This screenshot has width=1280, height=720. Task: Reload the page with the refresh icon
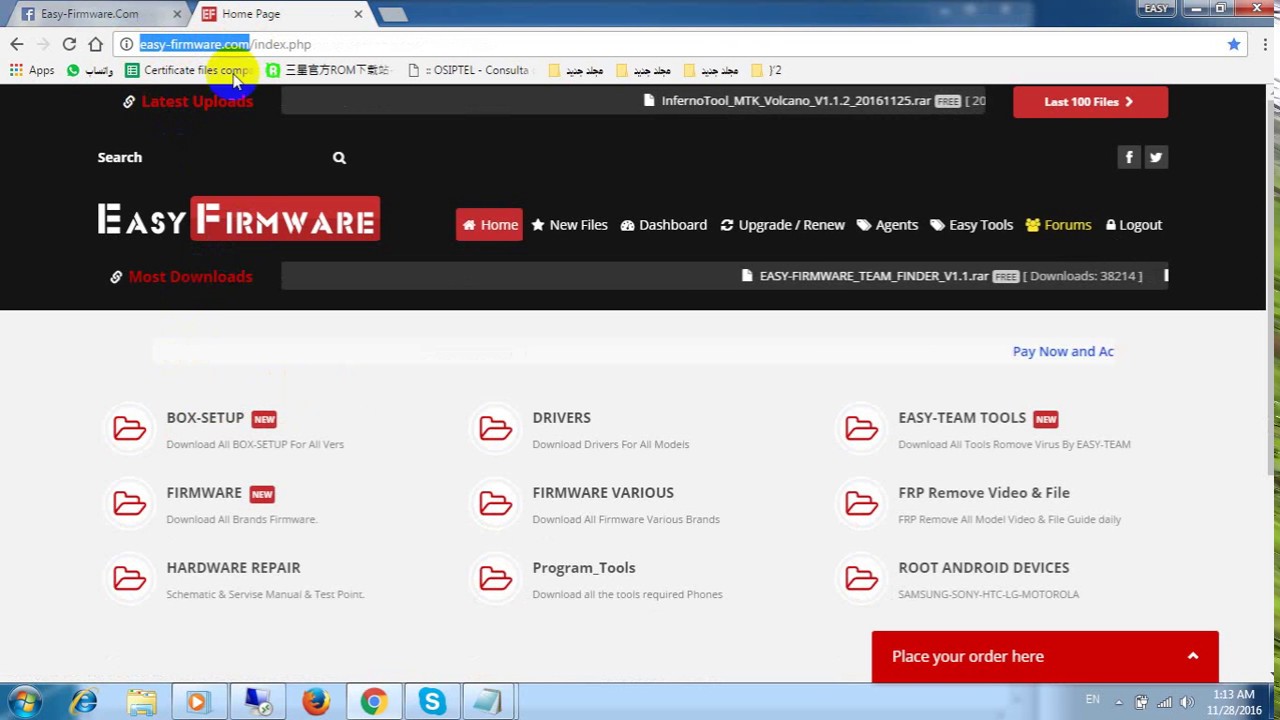click(x=69, y=44)
